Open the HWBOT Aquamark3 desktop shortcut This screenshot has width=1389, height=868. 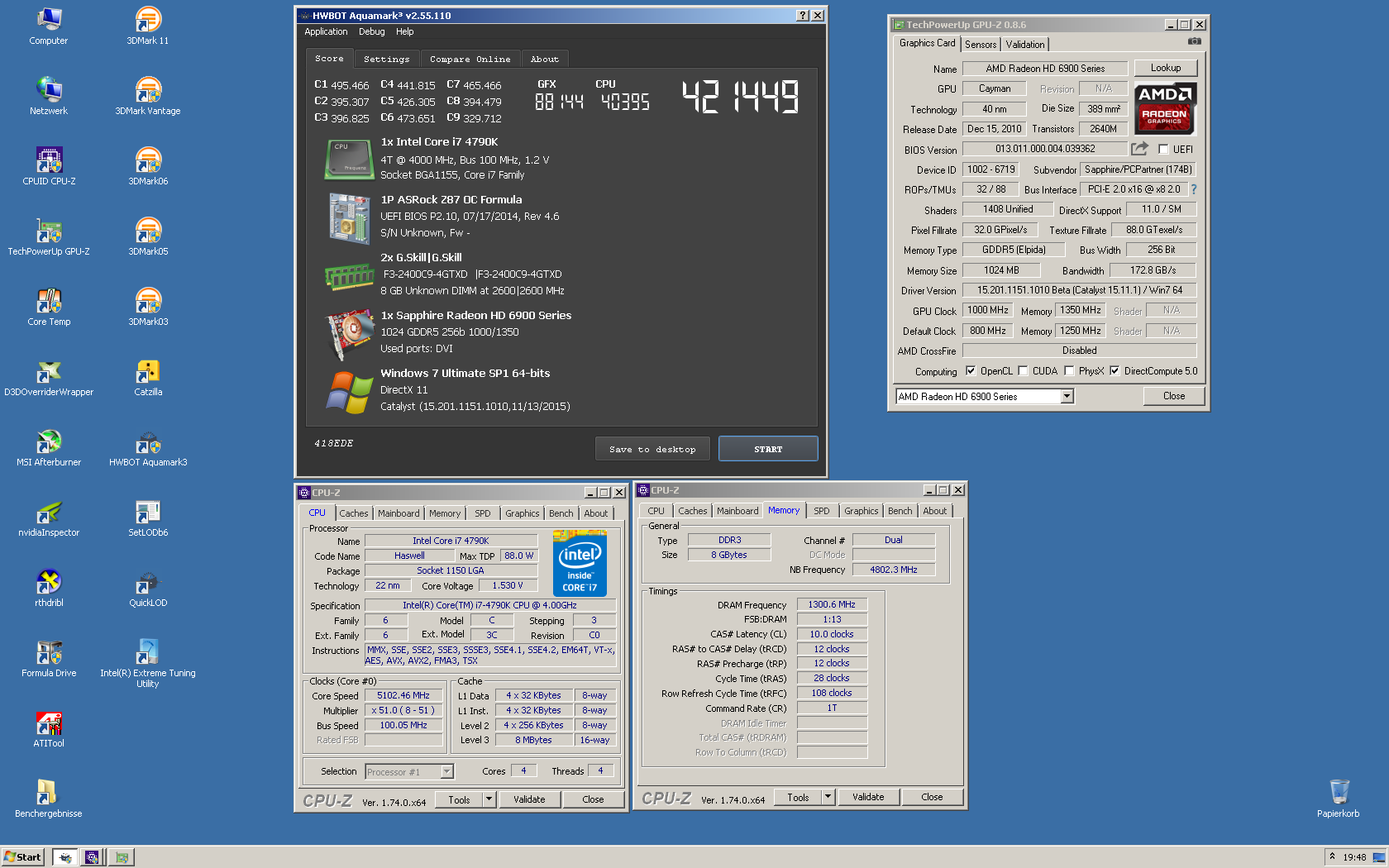[x=148, y=447]
